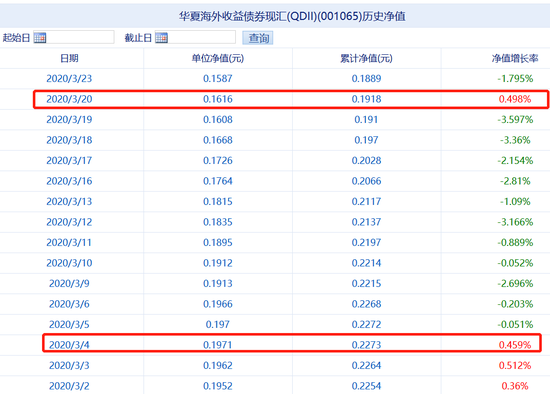Click cumulative net value 0.2264

point(366,366)
